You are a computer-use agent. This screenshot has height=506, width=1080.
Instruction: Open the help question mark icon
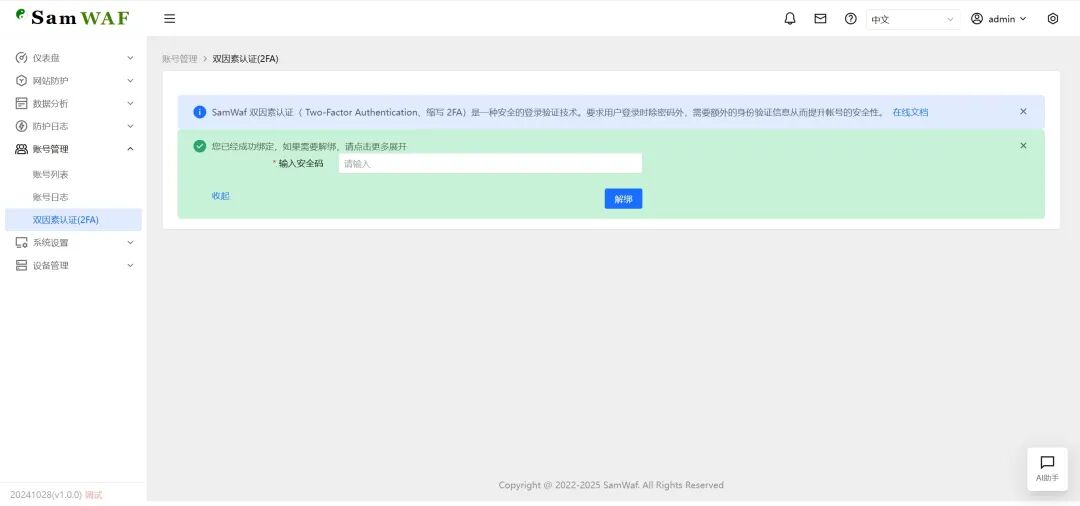(x=851, y=19)
